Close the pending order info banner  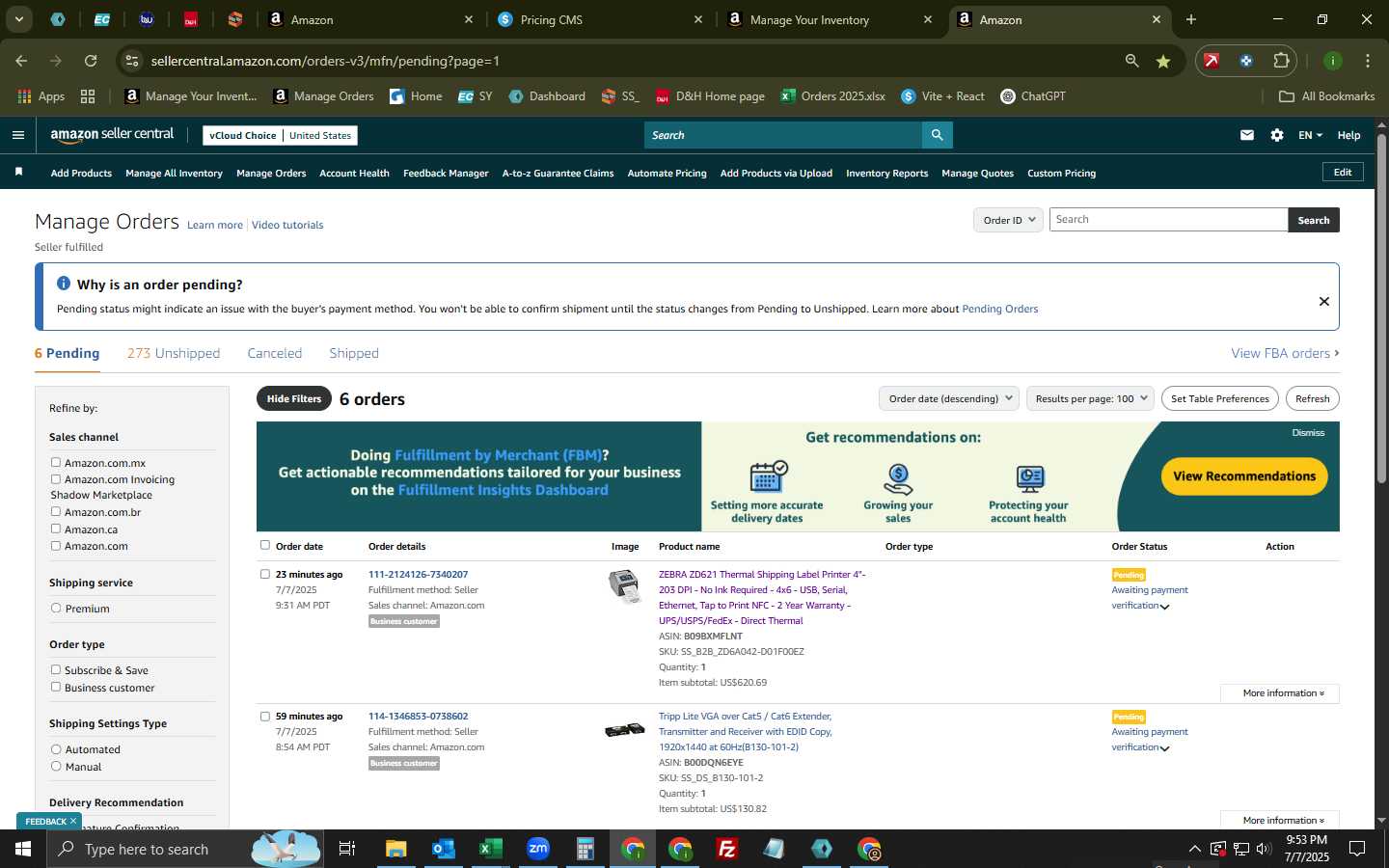(1324, 301)
